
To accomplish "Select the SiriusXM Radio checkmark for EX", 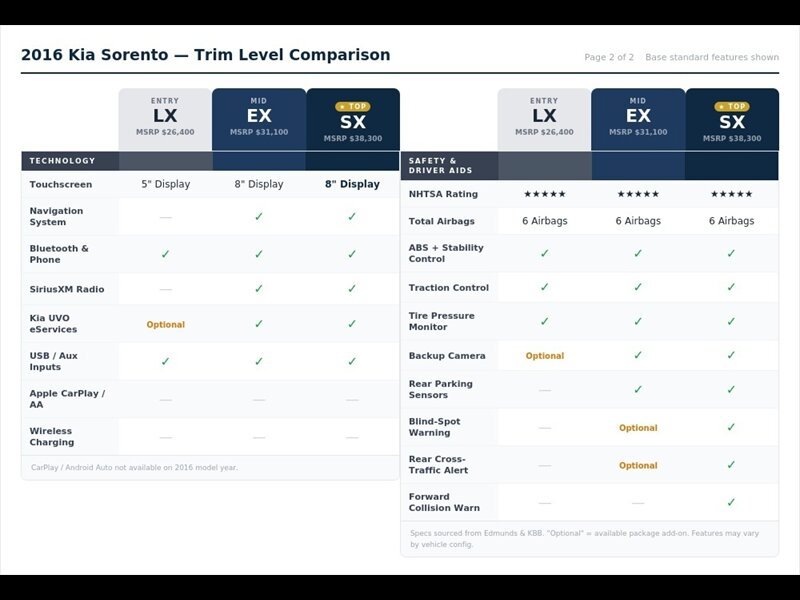I will point(259,289).
